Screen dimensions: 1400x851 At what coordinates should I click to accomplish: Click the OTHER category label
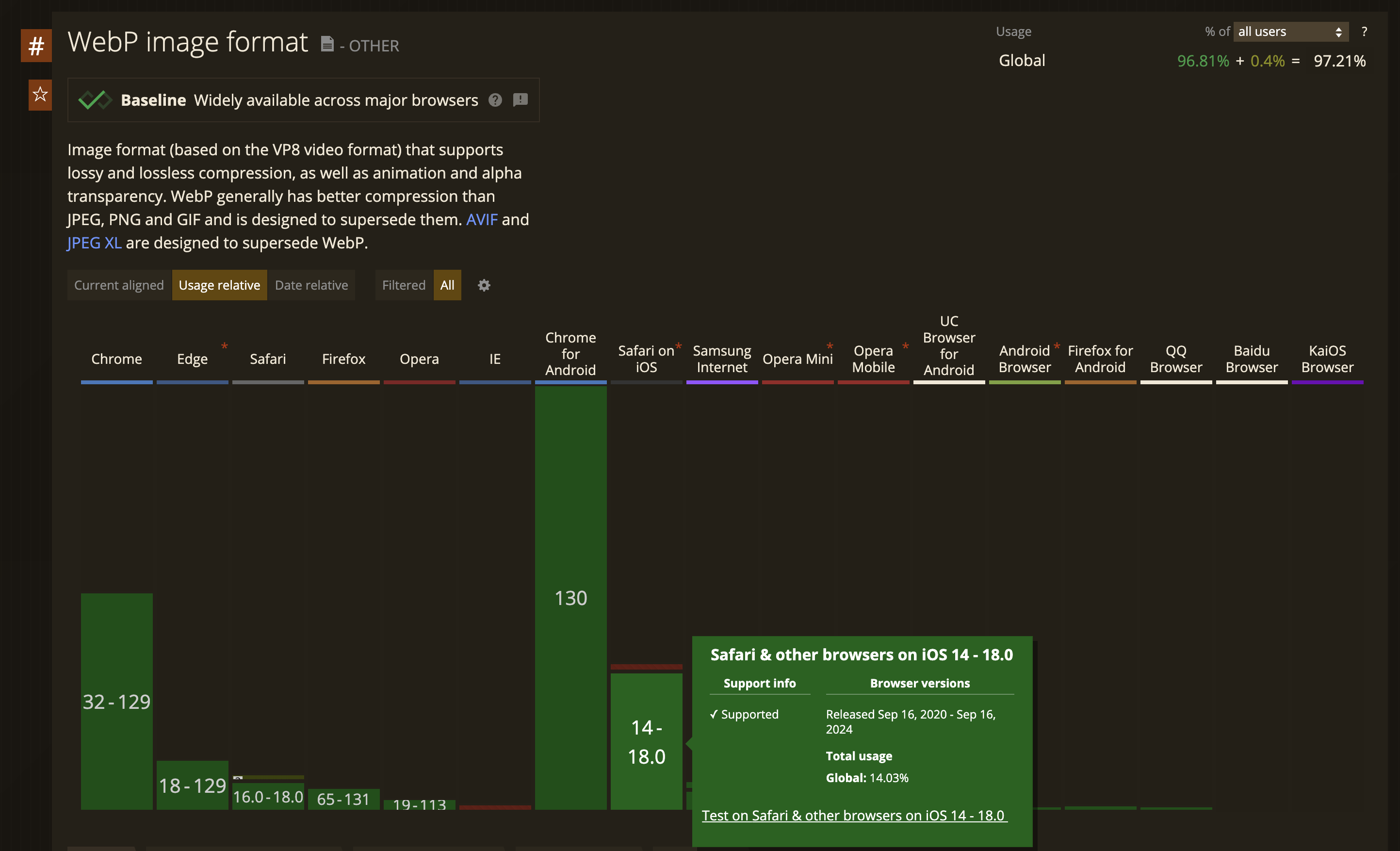click(374, 46)
